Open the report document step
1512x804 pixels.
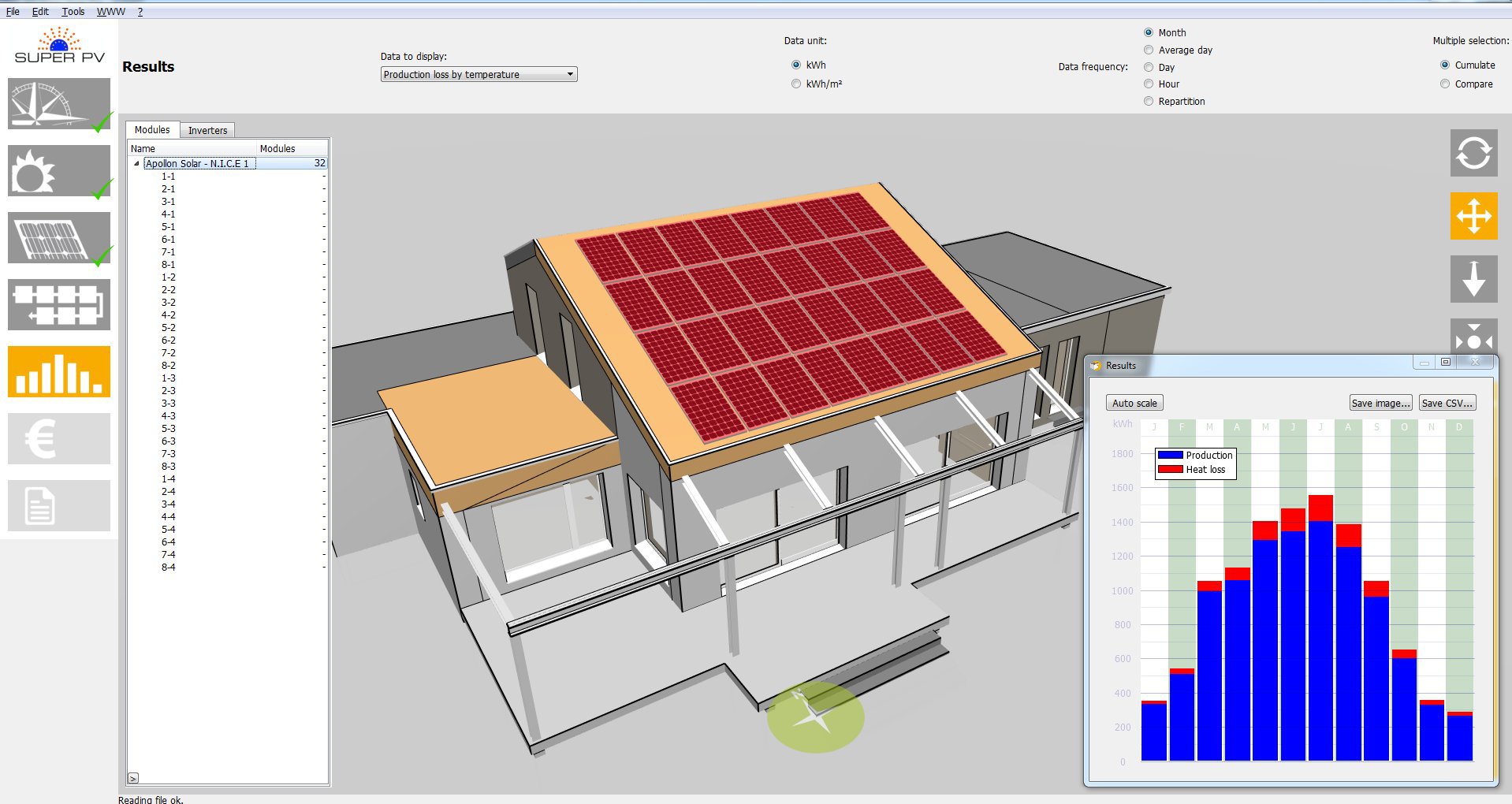59,505
